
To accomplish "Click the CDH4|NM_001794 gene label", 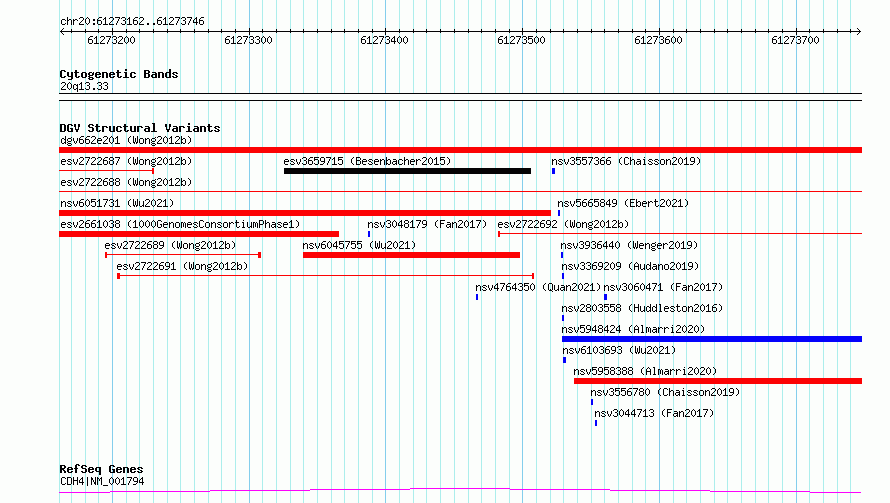I will point(102,481).
